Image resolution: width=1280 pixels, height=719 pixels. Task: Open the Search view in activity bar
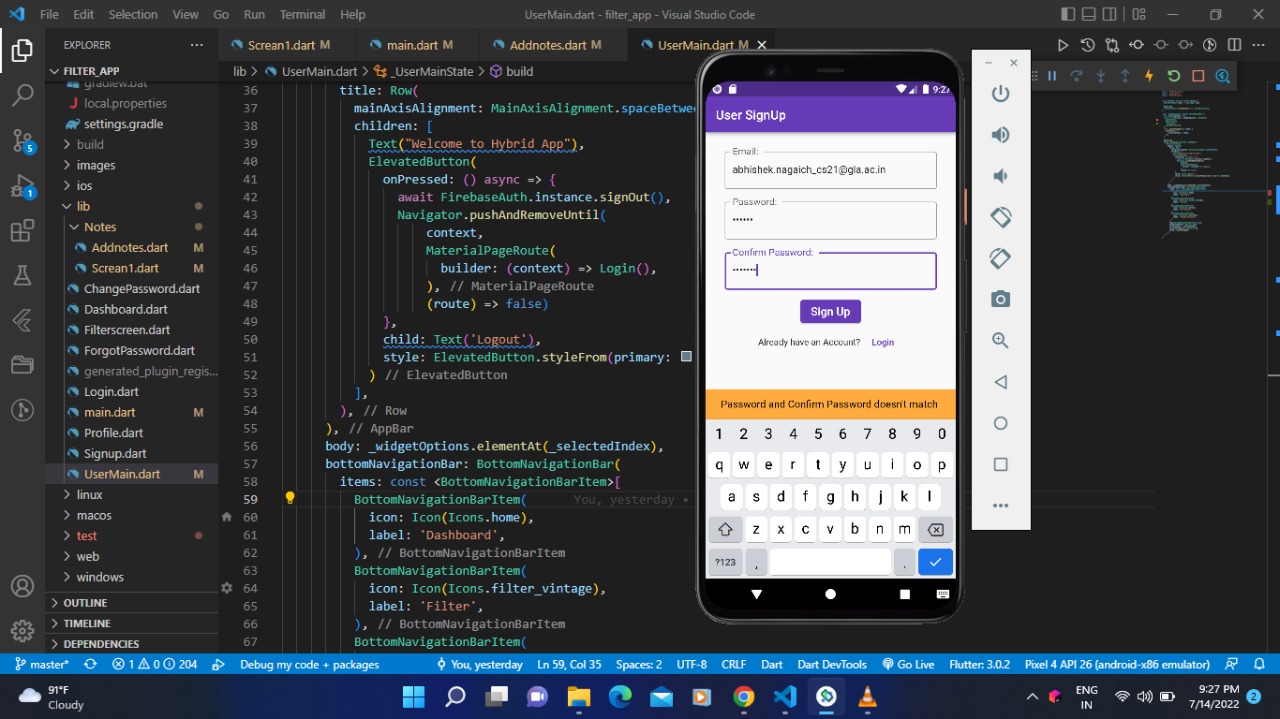click(22, 95)
